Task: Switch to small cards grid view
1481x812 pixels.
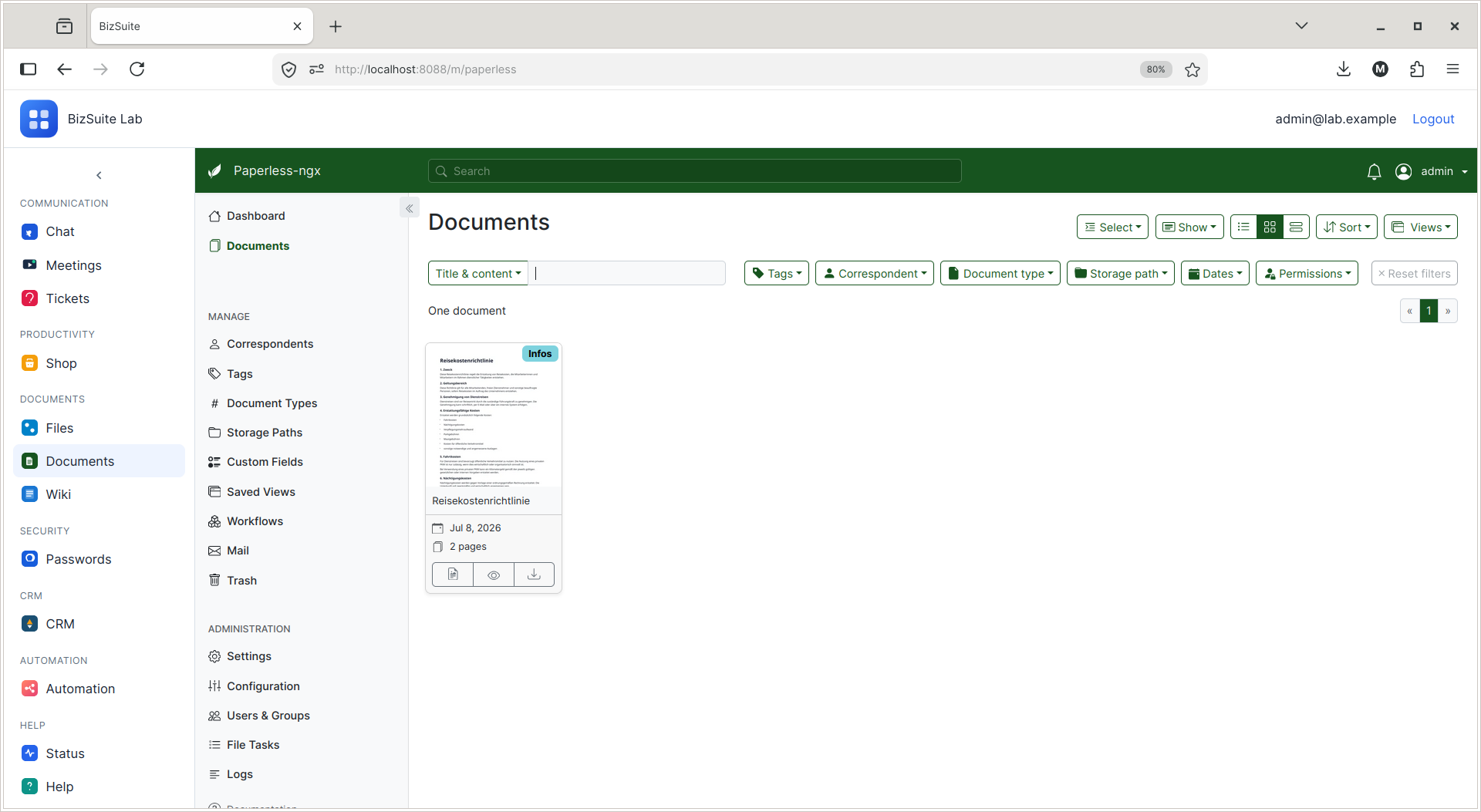Action: [1270, 227]
